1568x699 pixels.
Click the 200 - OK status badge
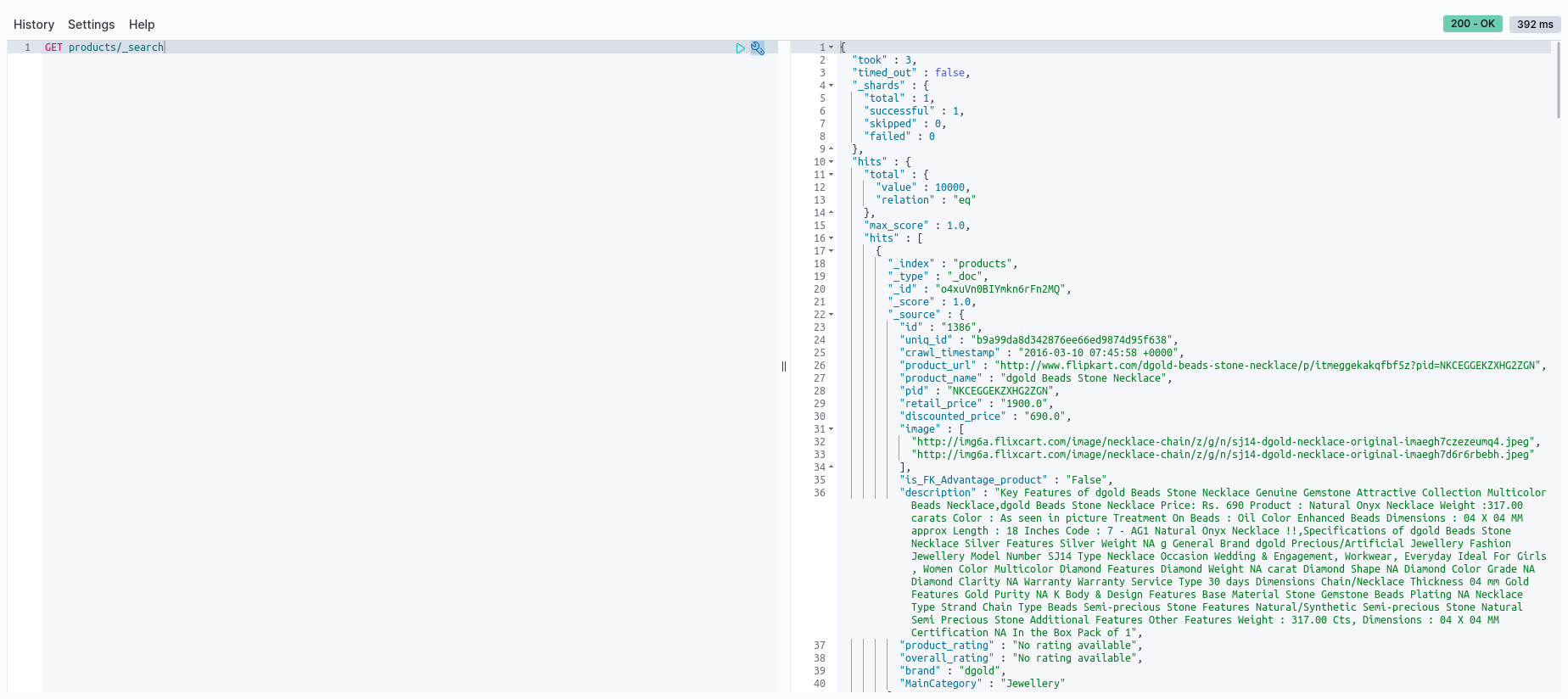pyautogui.click(x=1473, y=24)
